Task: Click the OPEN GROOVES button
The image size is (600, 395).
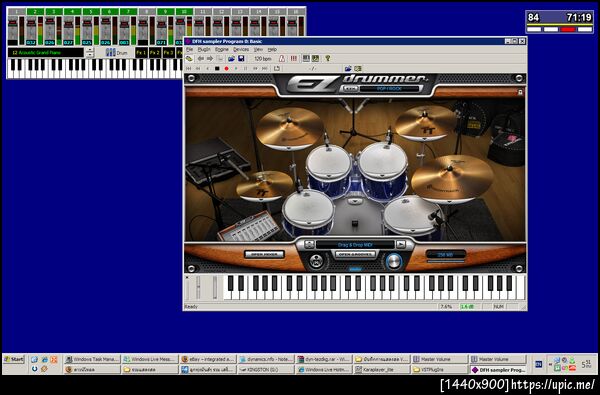Action: (355, 255)
